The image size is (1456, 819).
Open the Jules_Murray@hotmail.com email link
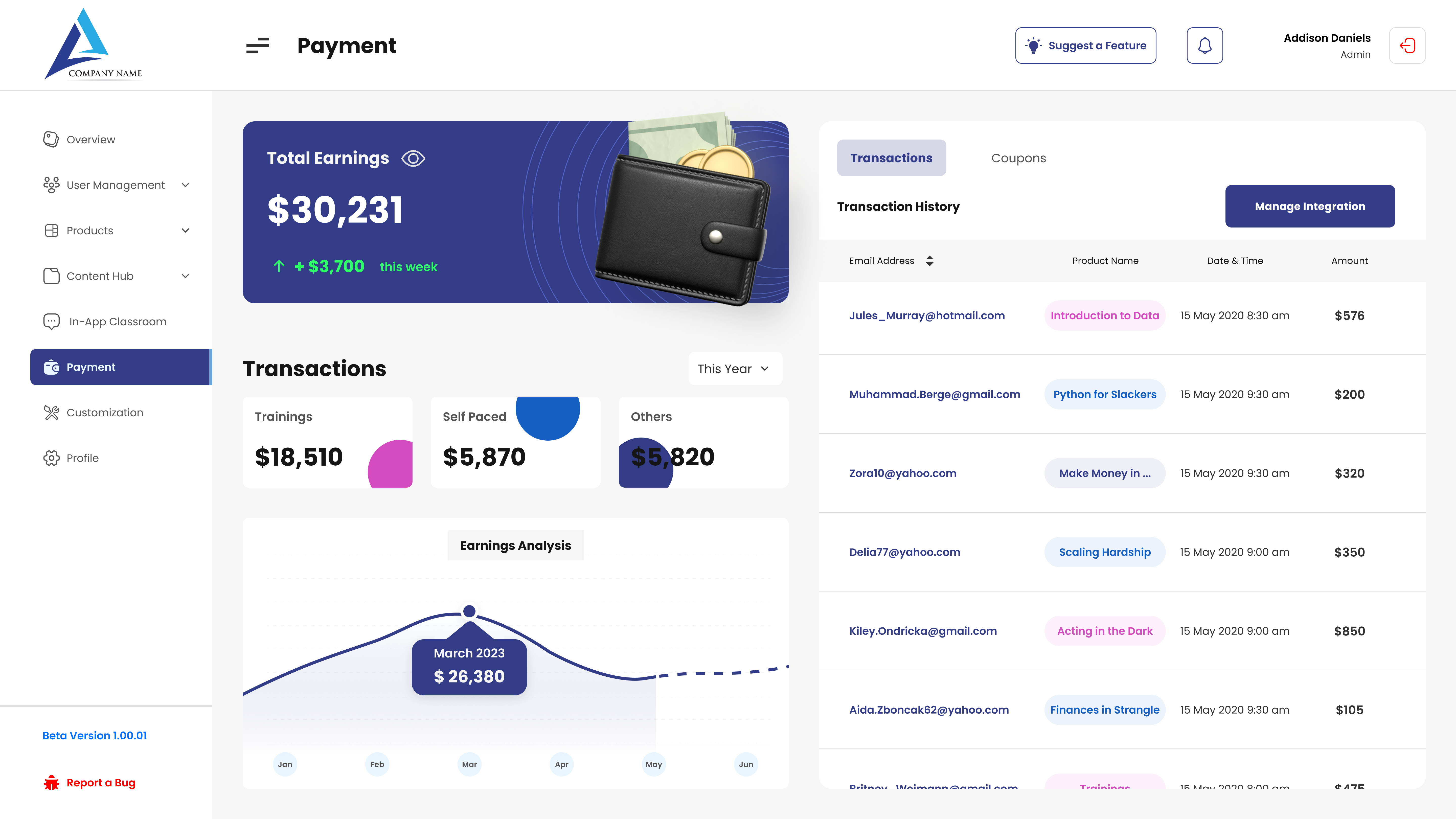tap(927, 315)
